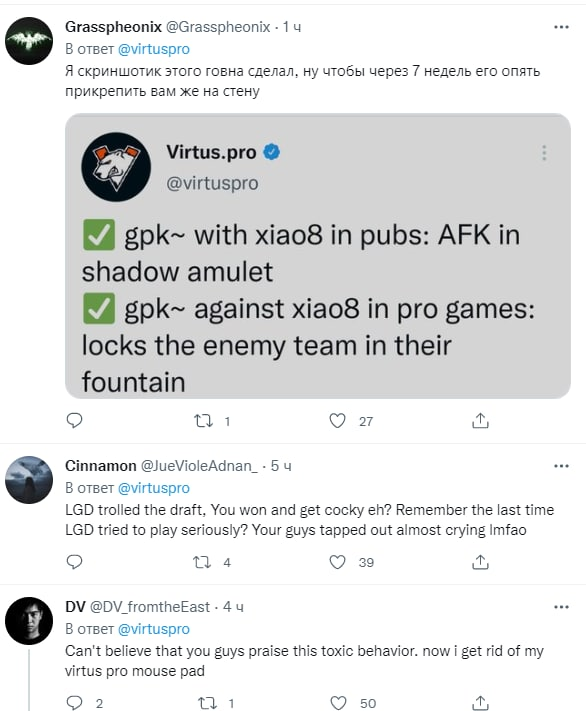Screen dimensions: 586x711
Task: Open Cinnamon's profile avatar
Action: click(29, 480)
